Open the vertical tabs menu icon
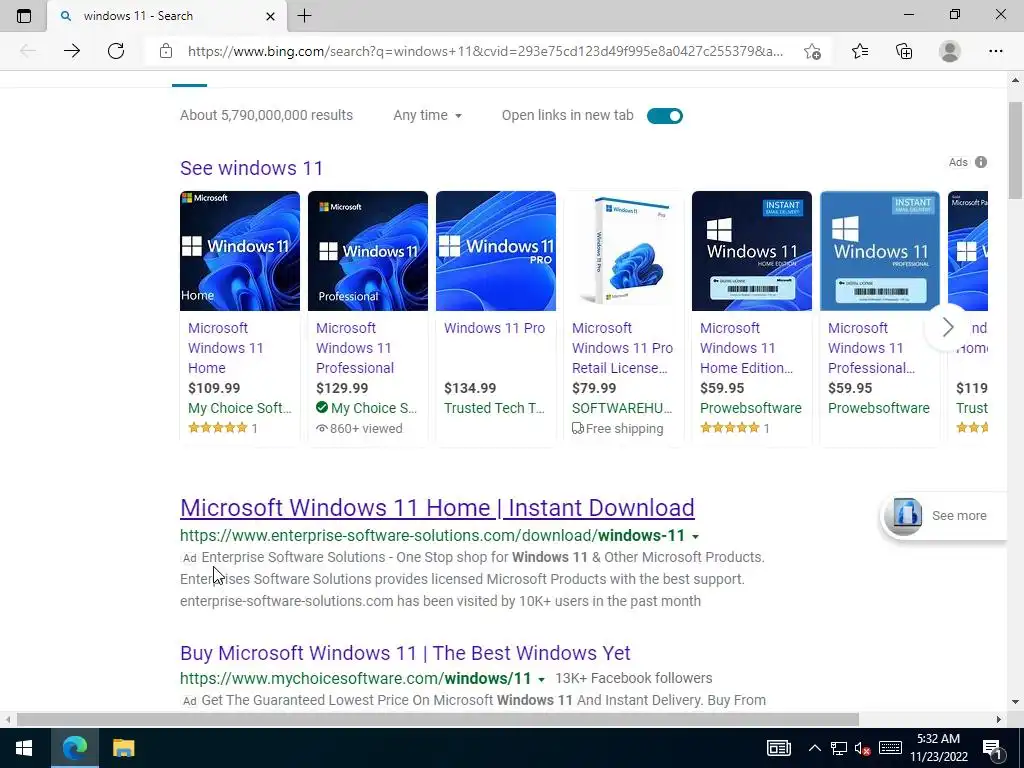 pyautogui.click(x=24, y=16)
